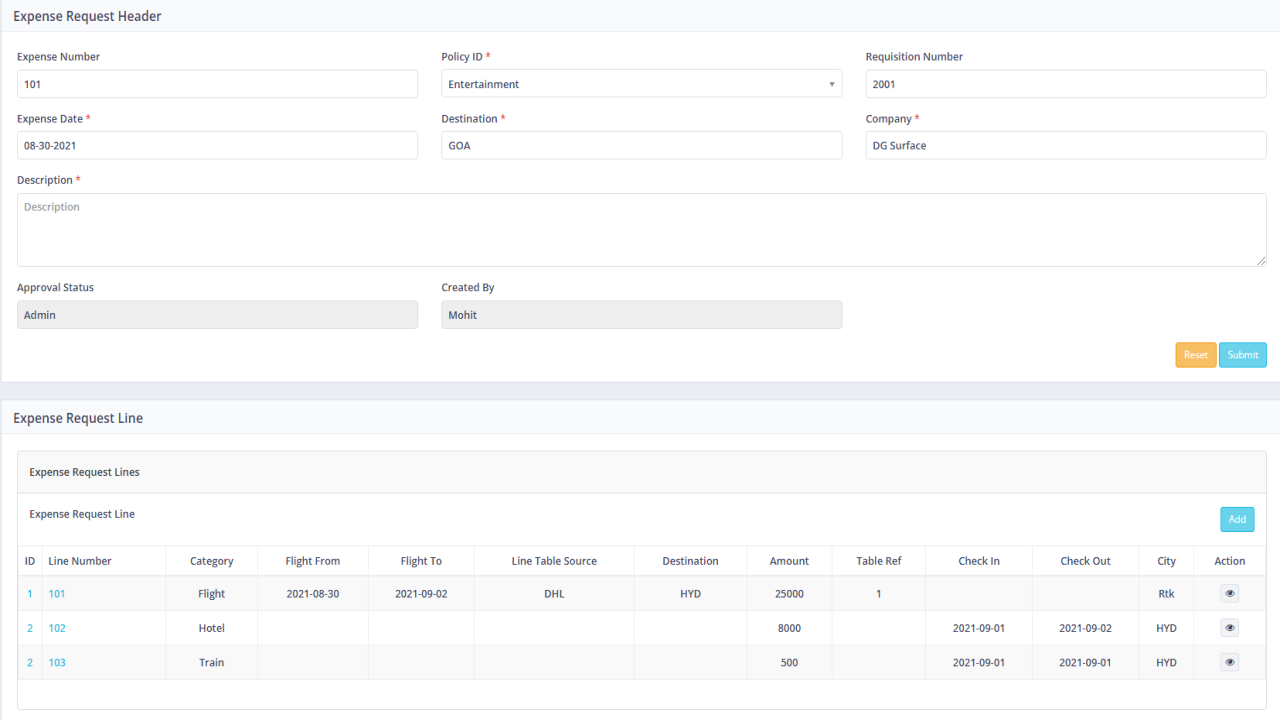The height and width of the screenshot is (720, 1280).
Task: Select the Company field showing DG Surface
Action: [x=1065, y=145]
